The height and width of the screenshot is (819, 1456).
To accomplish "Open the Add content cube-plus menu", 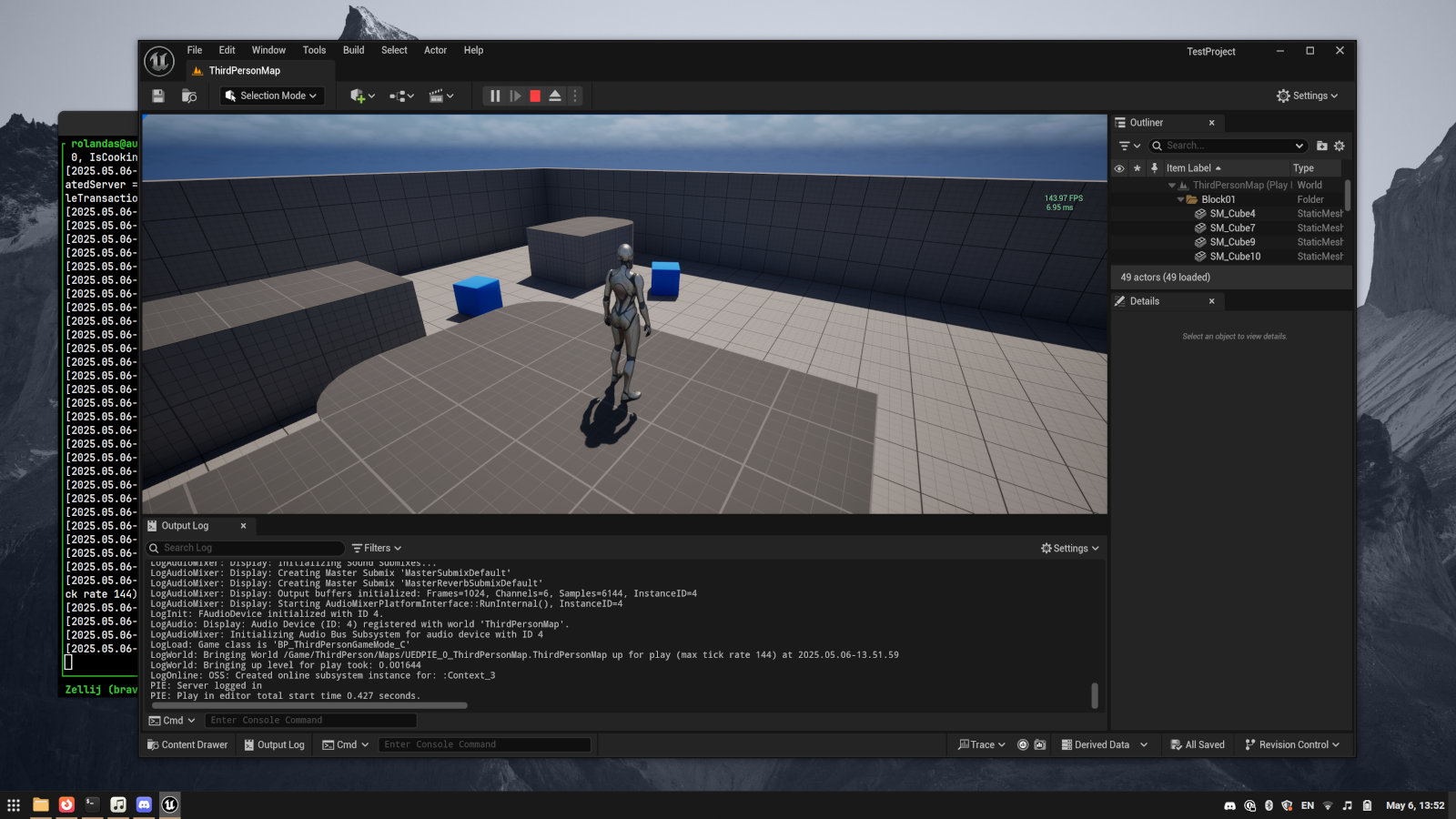I will (x=362, y=96).
